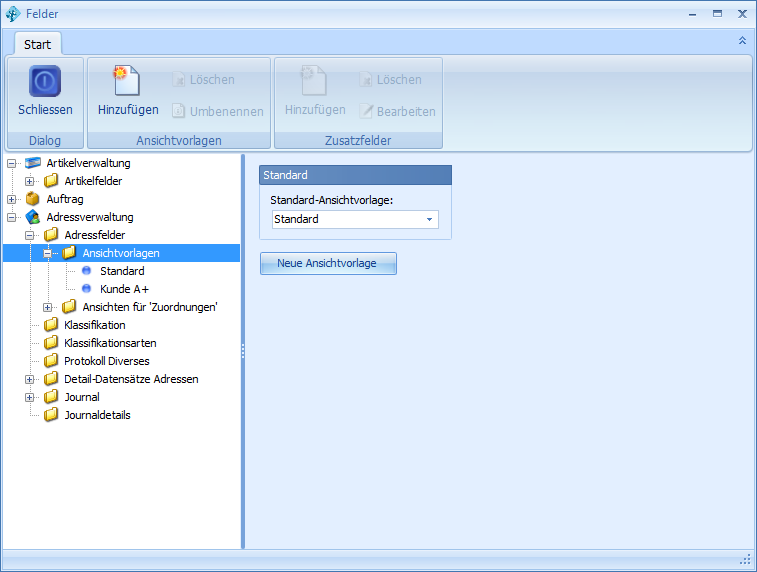Expand Detail-Datensätze Adressen node
The image size is (757, 572).
pos(30,379)
